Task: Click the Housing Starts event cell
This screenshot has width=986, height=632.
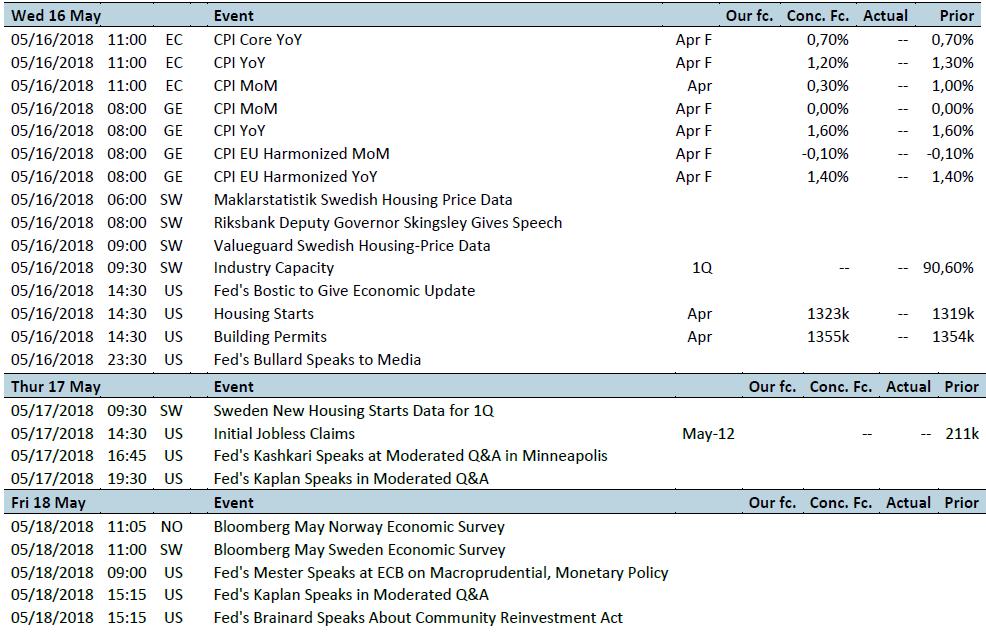Action: tap(263, 314)
